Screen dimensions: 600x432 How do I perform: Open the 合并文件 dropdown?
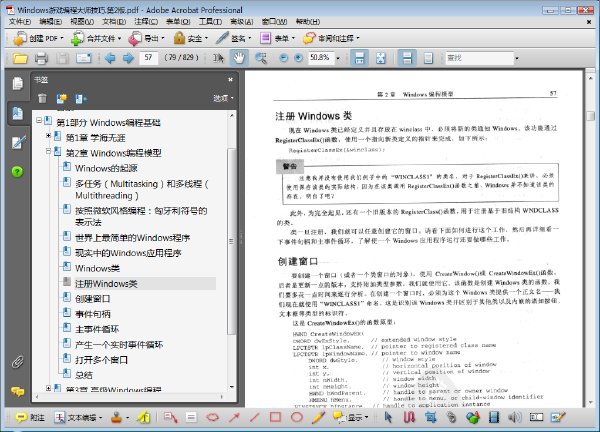click(x=96, y=38)
